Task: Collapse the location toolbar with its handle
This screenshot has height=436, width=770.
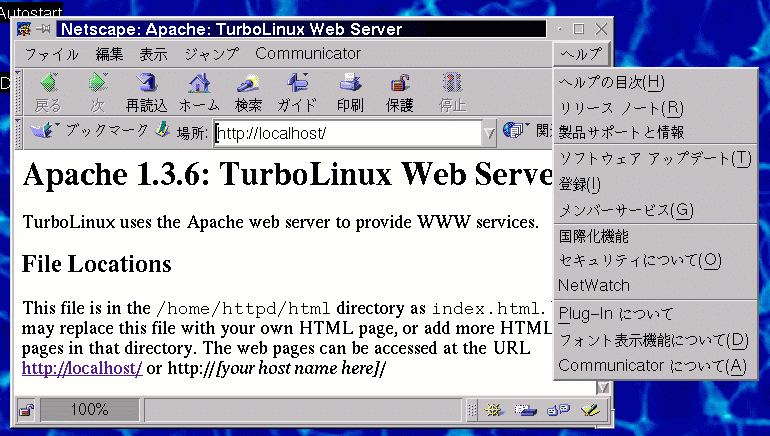Action: pos(18,133)
